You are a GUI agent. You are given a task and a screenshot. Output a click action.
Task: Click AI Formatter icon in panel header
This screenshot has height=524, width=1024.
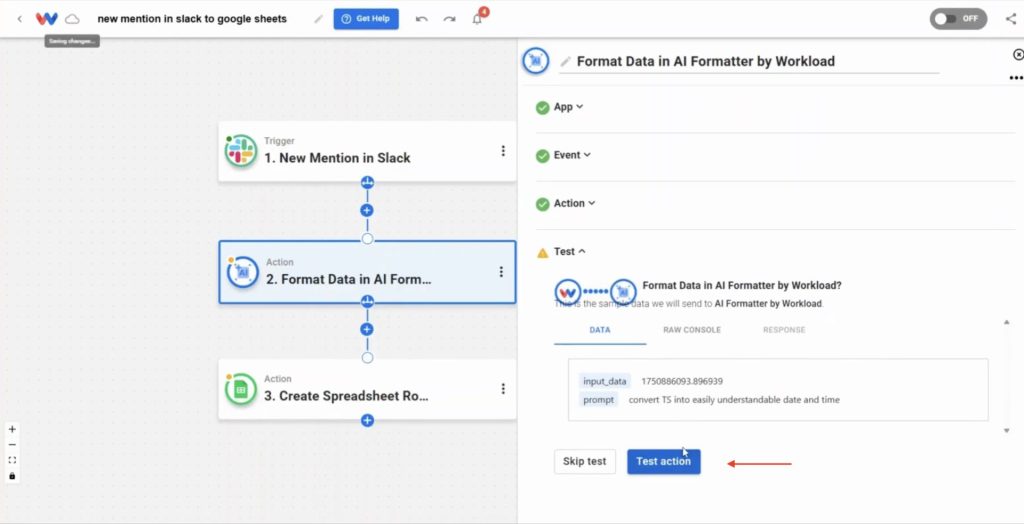(x=536, y=61)
